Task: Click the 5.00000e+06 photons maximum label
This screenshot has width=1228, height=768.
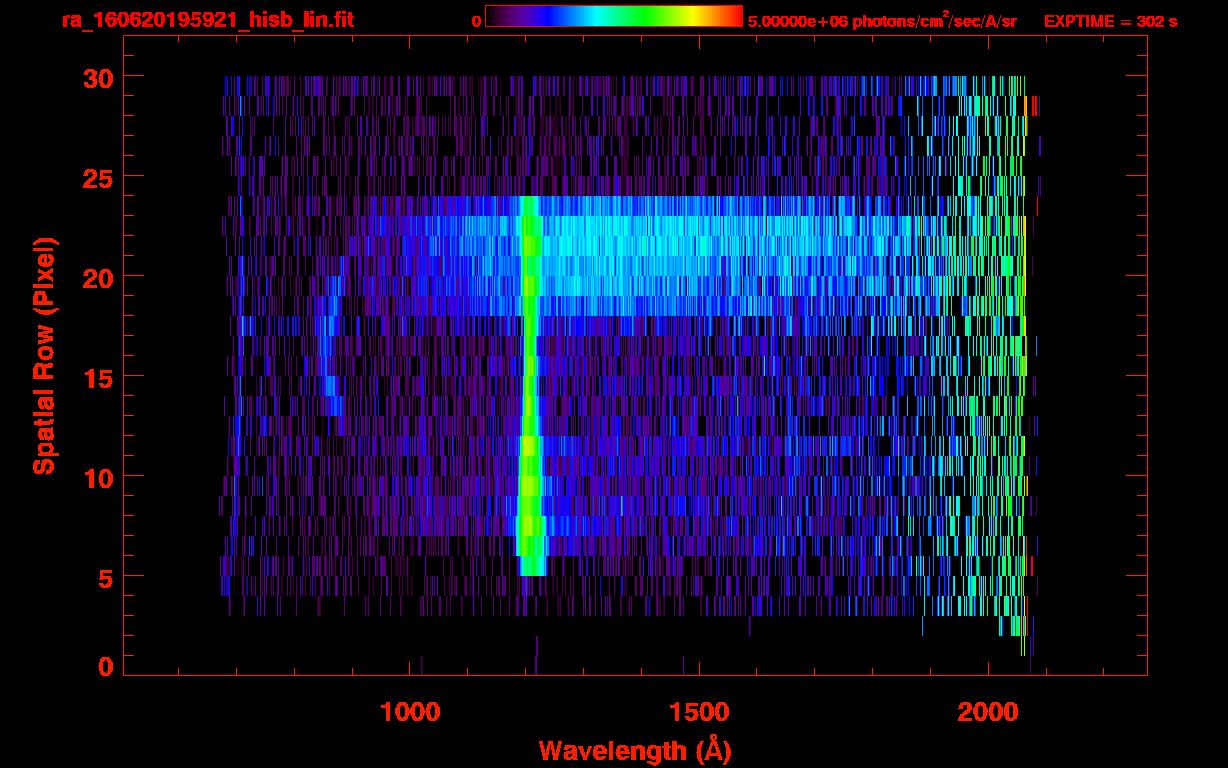Action: tap(881, 21)
